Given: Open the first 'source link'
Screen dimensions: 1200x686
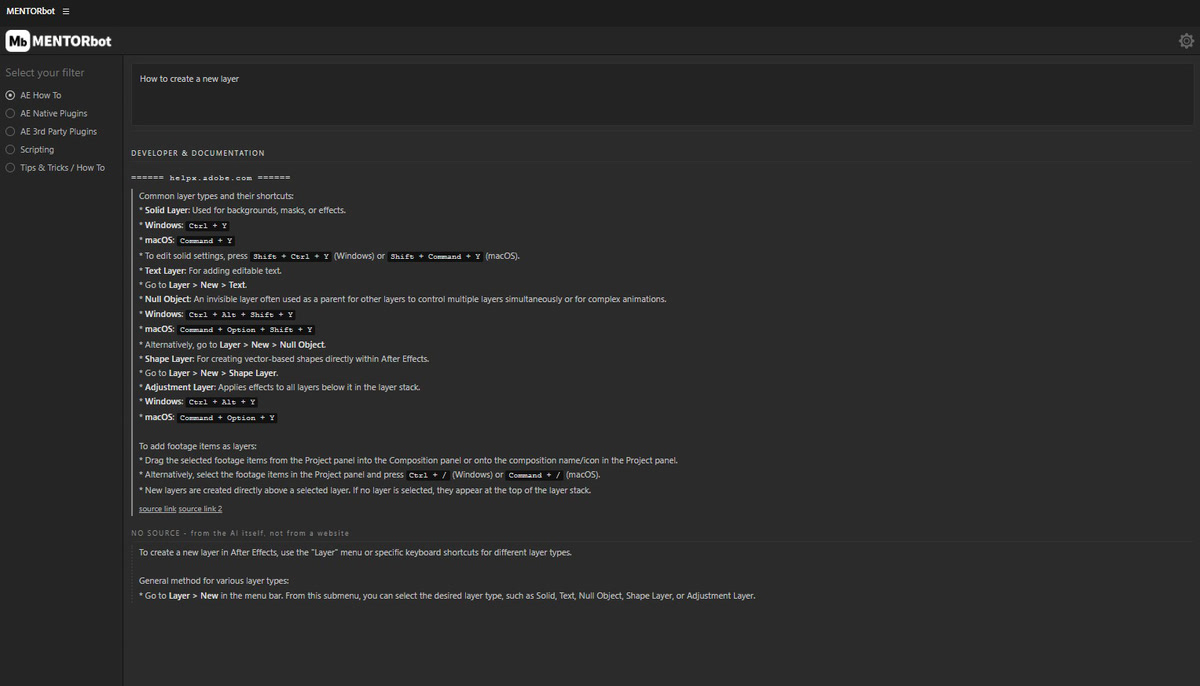Looking at the screenshot, I should coord(157,509).
